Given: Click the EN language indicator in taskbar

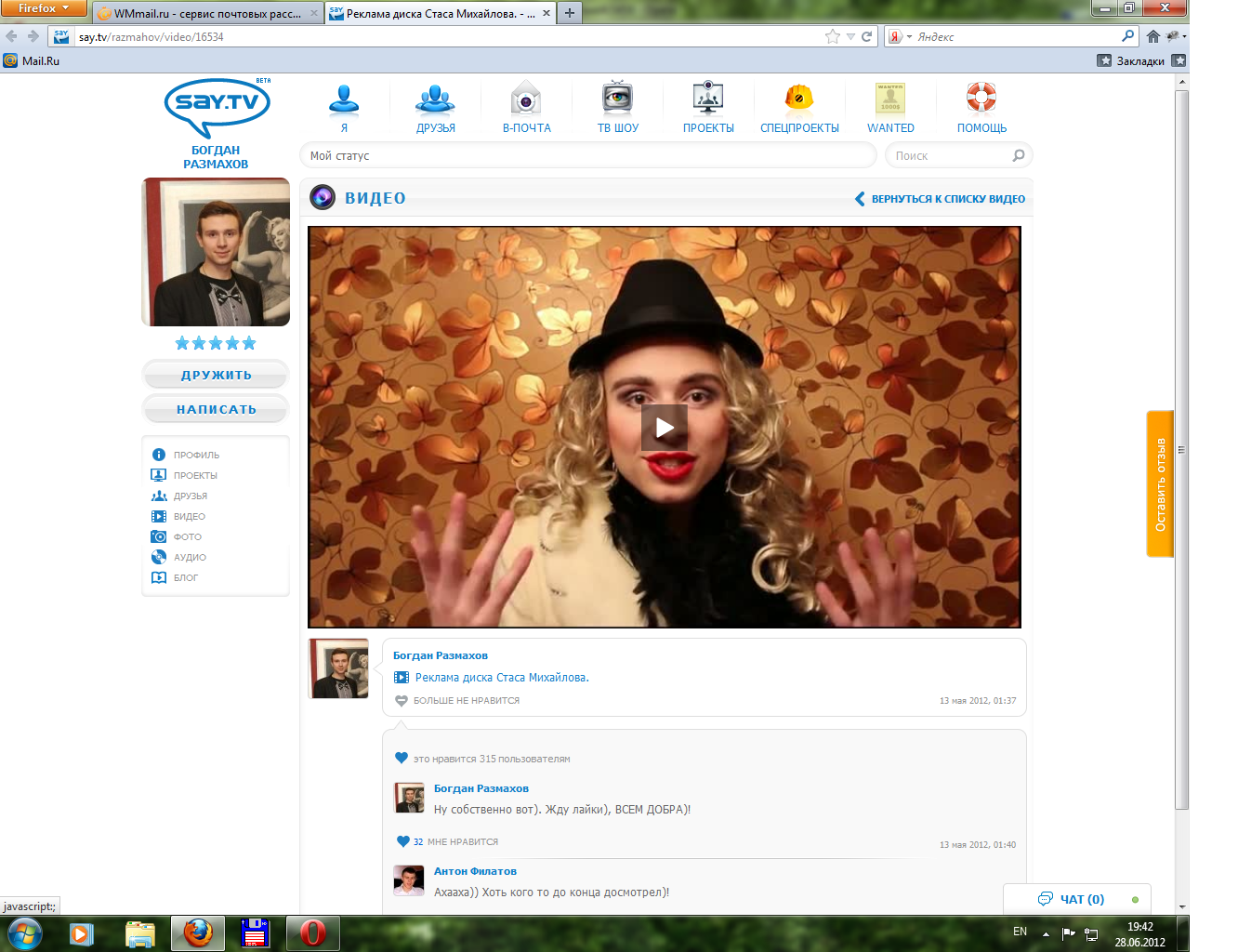Looking at the screenshot, I should [x=1020, y=932].
